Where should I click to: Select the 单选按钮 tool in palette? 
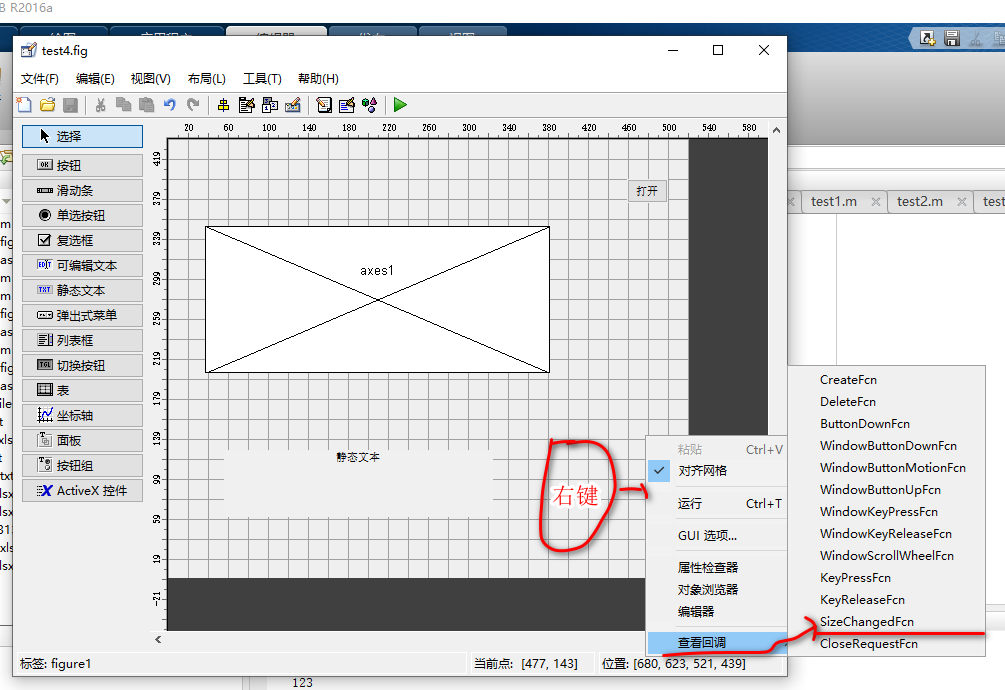click(82, 215)
